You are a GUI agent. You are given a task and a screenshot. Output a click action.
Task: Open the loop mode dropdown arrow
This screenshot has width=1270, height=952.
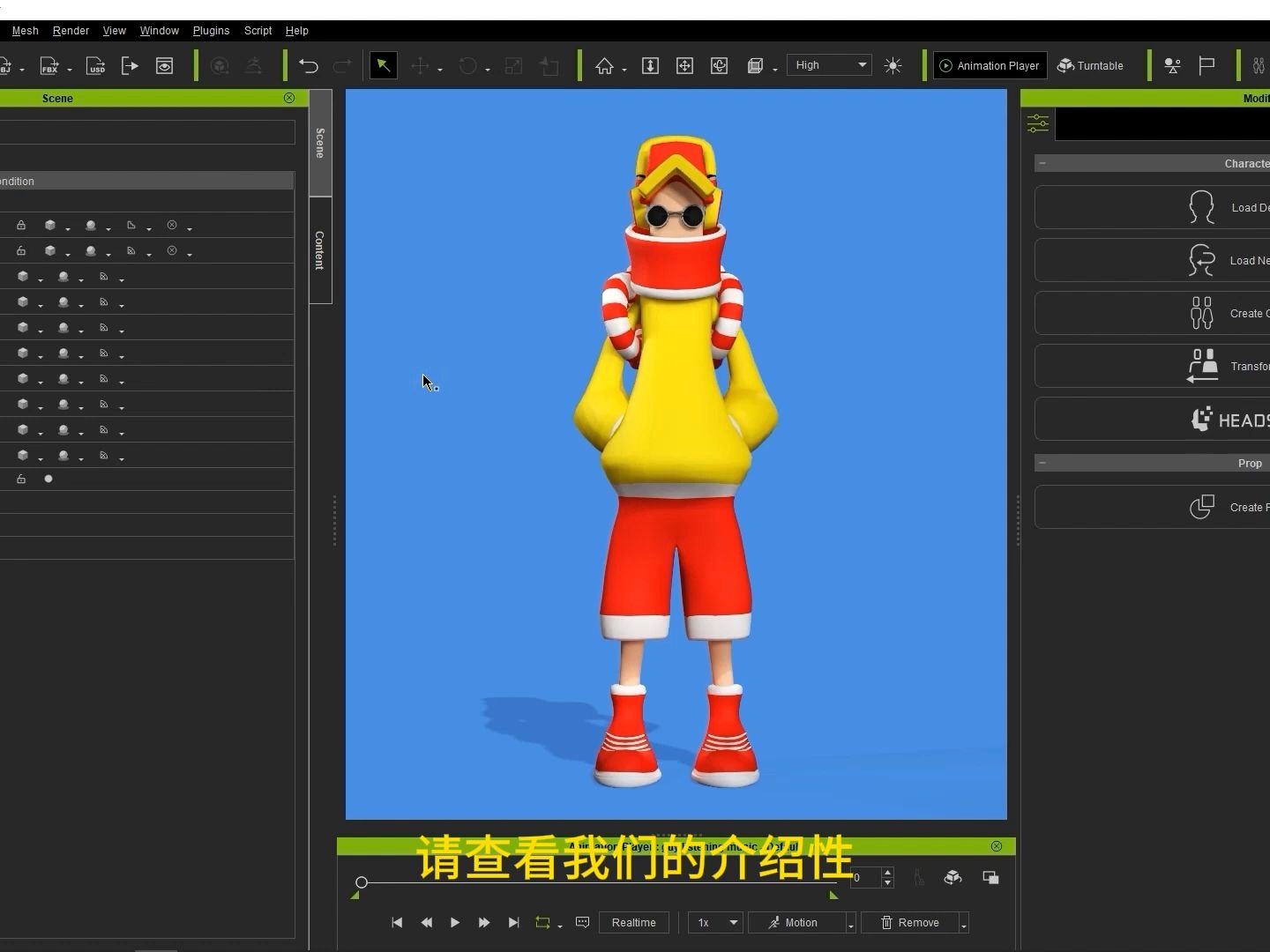559,926
